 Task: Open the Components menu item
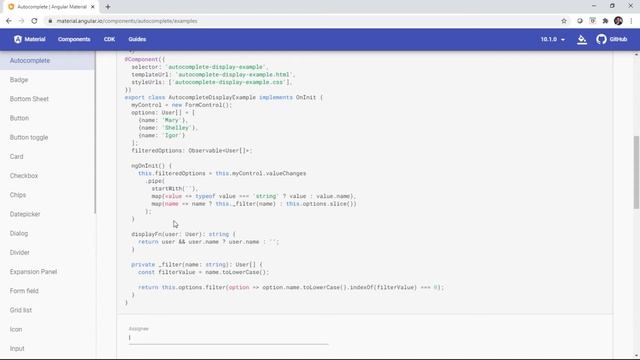click(74, 39)
